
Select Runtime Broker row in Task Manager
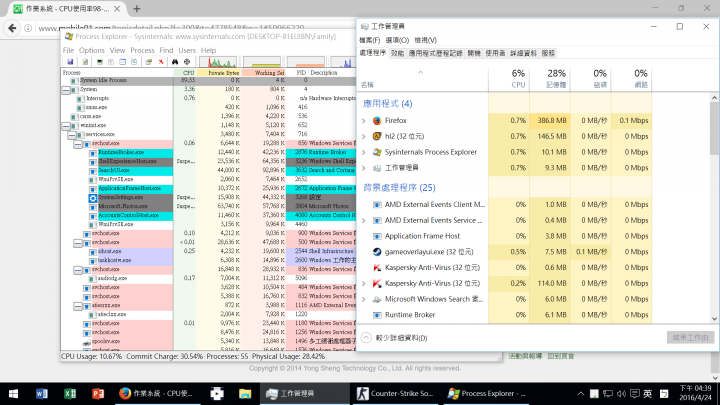click(x=505, y=315)
